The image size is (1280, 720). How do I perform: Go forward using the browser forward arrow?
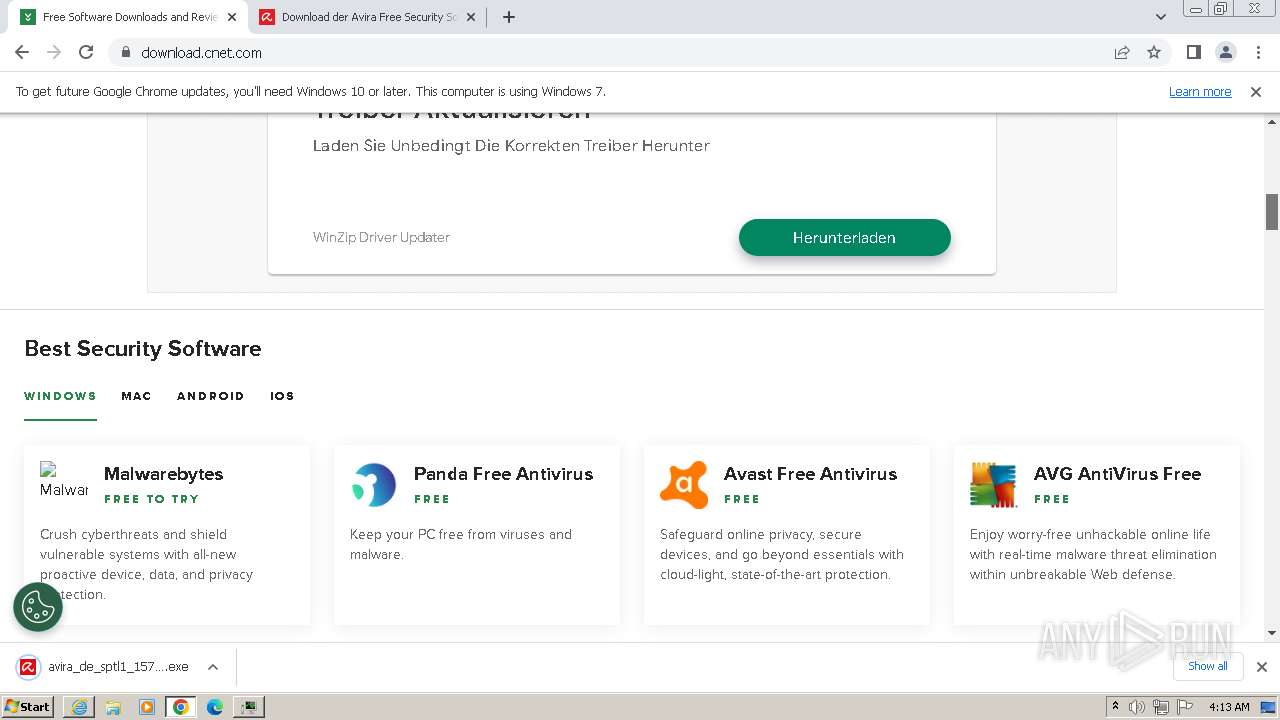(x=54, y=52)
